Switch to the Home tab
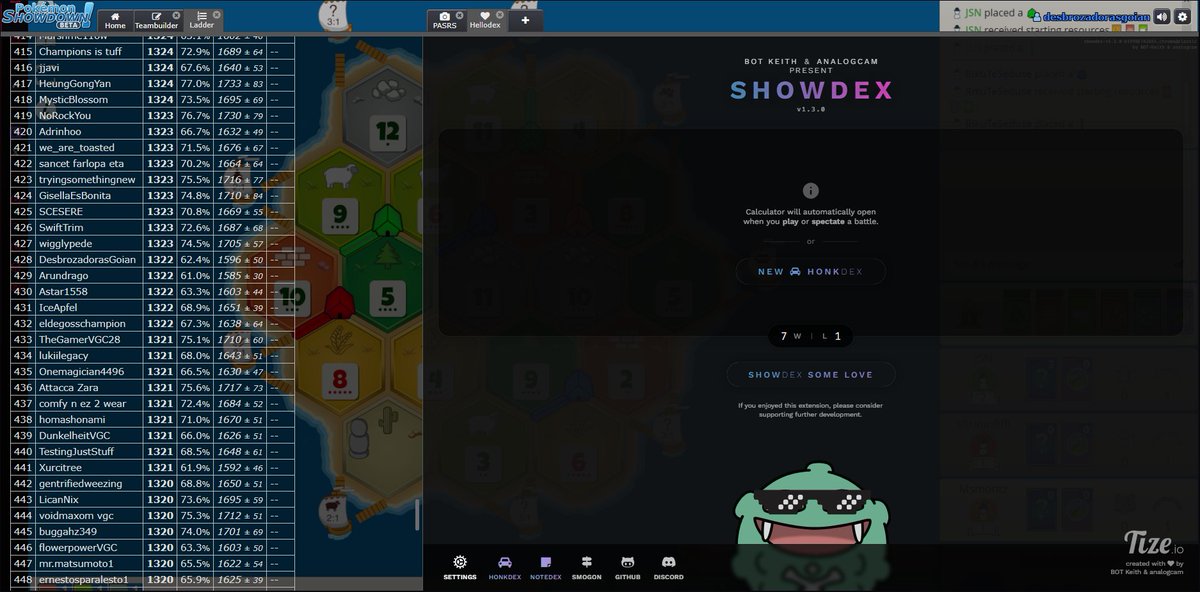Viewport: 1200px width, 592px height. coord(115,20)
